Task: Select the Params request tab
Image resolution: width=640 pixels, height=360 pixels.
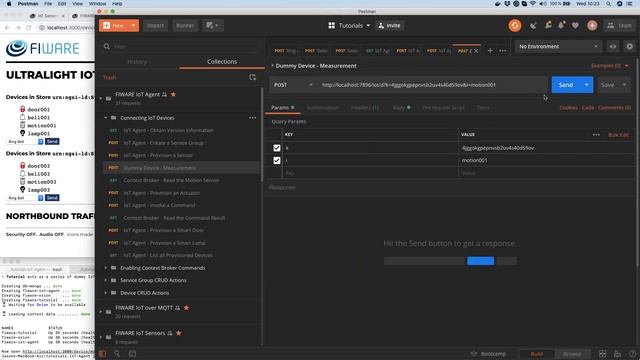Action: click(282, 107)
